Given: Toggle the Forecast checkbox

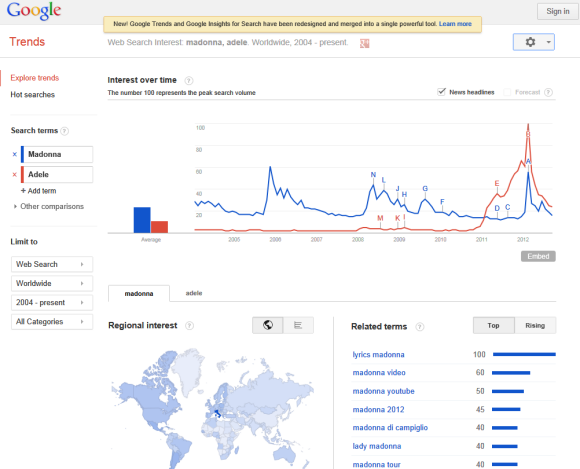Looking at the screenshot, I should pos(507,92).
